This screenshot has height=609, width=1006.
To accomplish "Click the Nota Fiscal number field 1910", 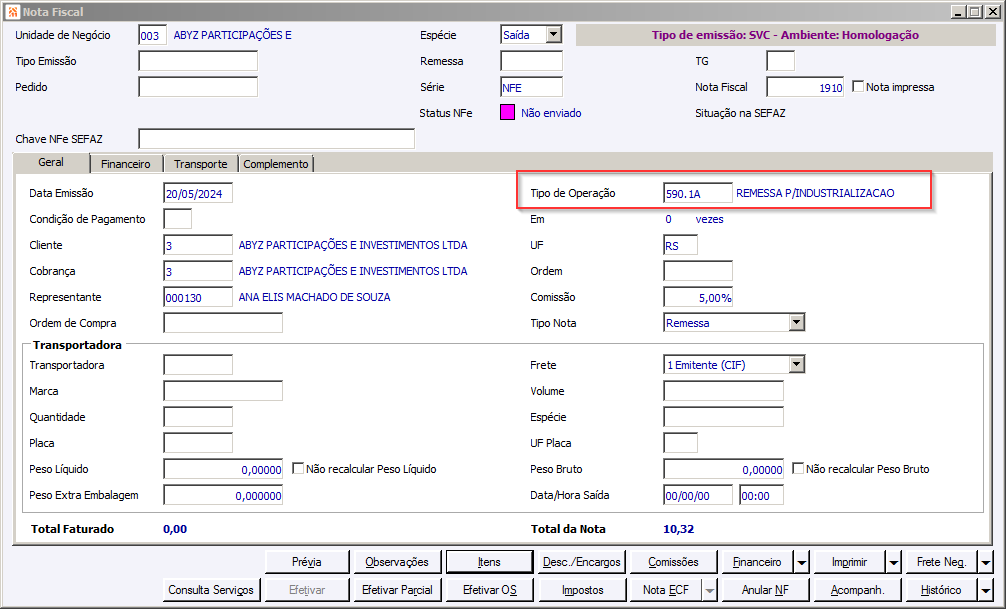I will pos(805,87).
